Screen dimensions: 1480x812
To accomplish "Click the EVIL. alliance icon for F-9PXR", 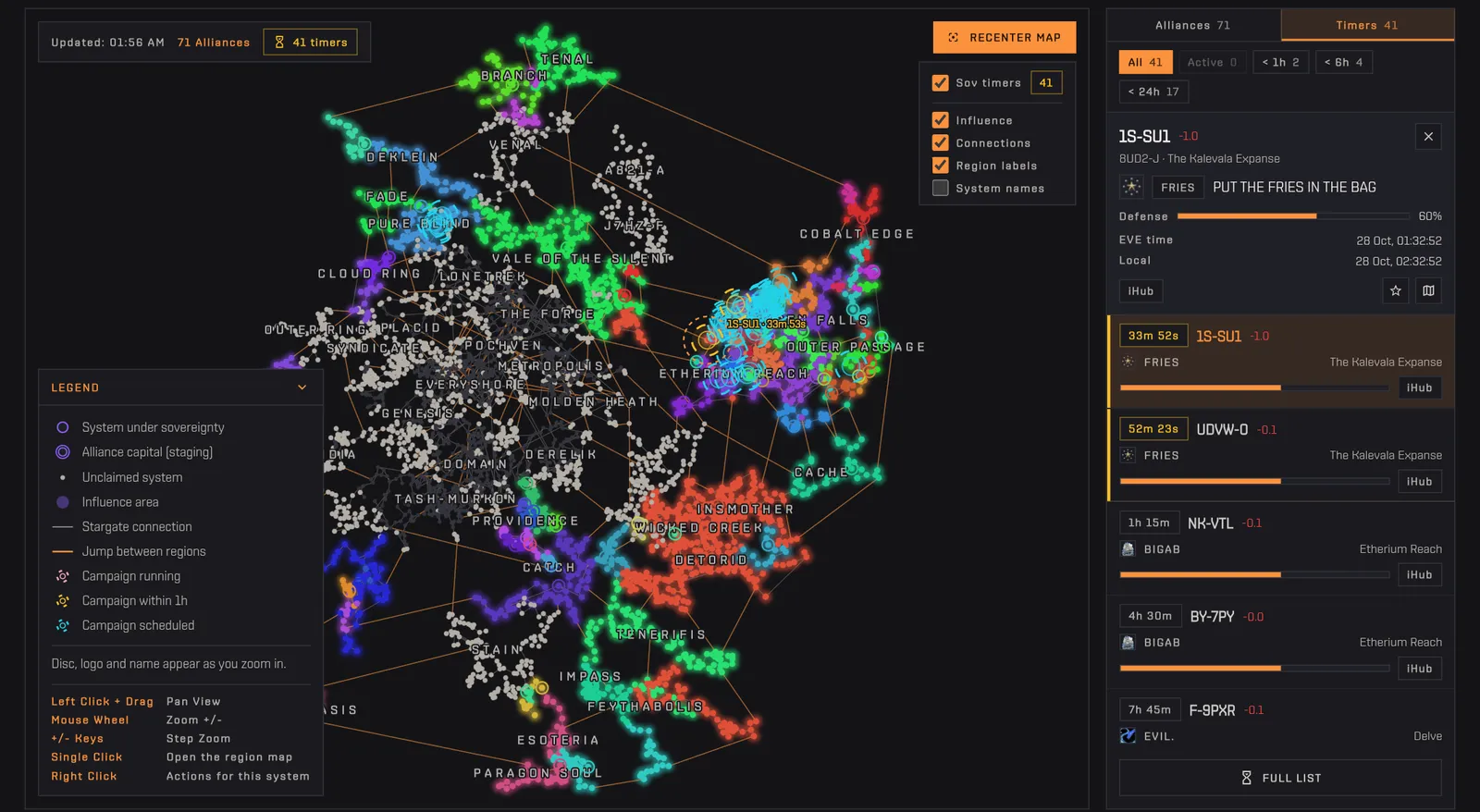I will pos(1128,736).
